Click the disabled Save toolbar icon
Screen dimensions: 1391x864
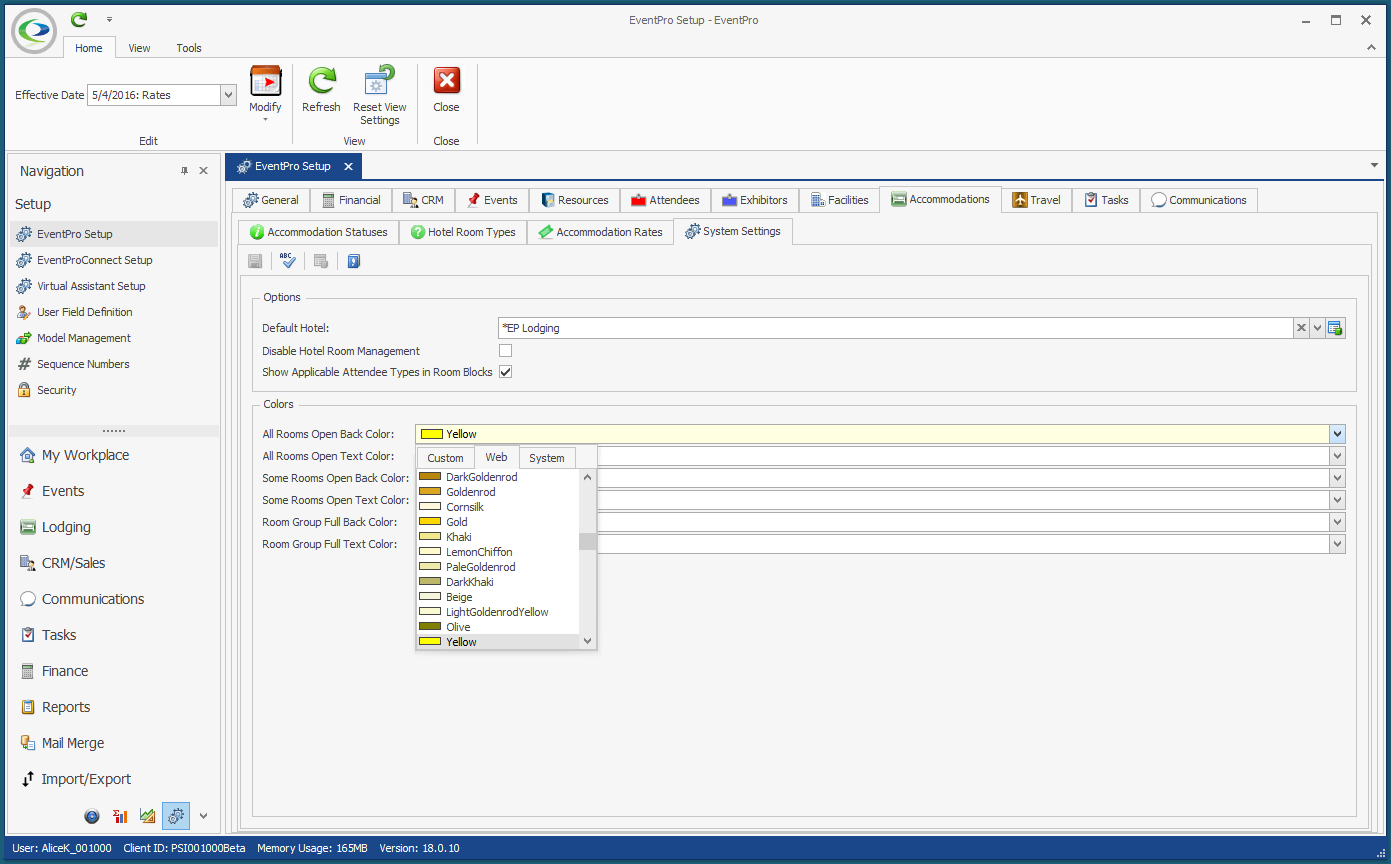255,261
